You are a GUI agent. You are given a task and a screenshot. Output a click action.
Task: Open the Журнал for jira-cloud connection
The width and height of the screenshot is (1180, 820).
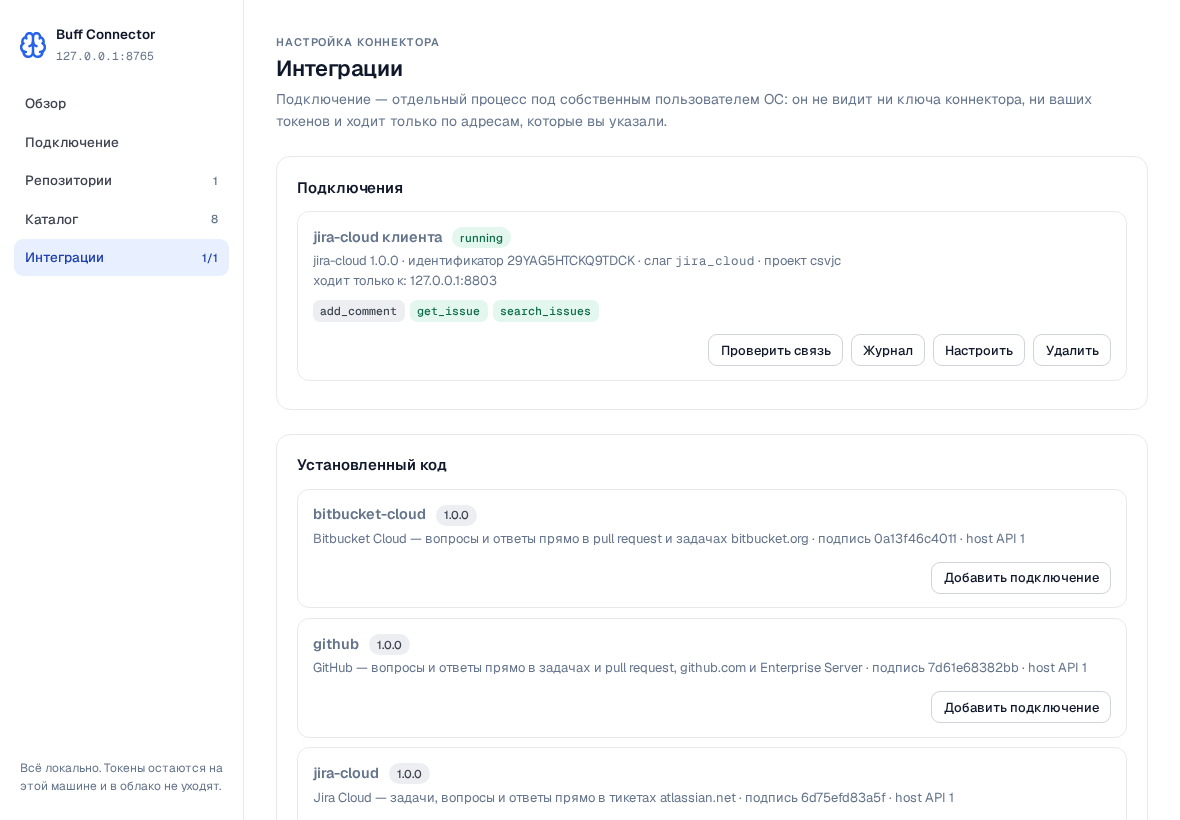tap(887, 351)
